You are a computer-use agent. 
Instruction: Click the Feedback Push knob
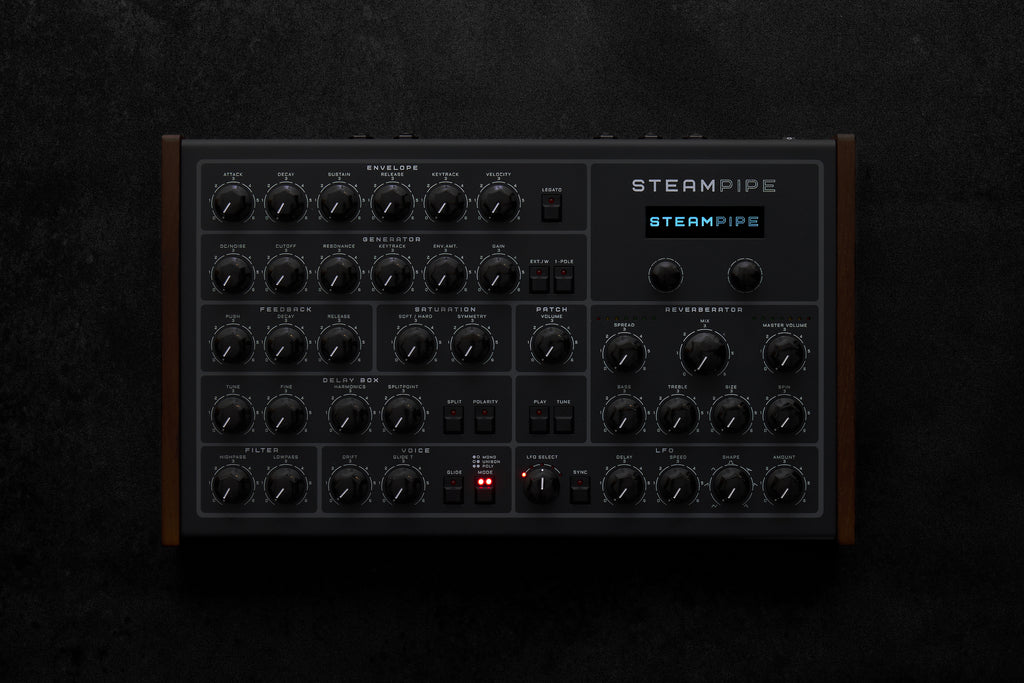pyautogui.click(x=232, y=345)
